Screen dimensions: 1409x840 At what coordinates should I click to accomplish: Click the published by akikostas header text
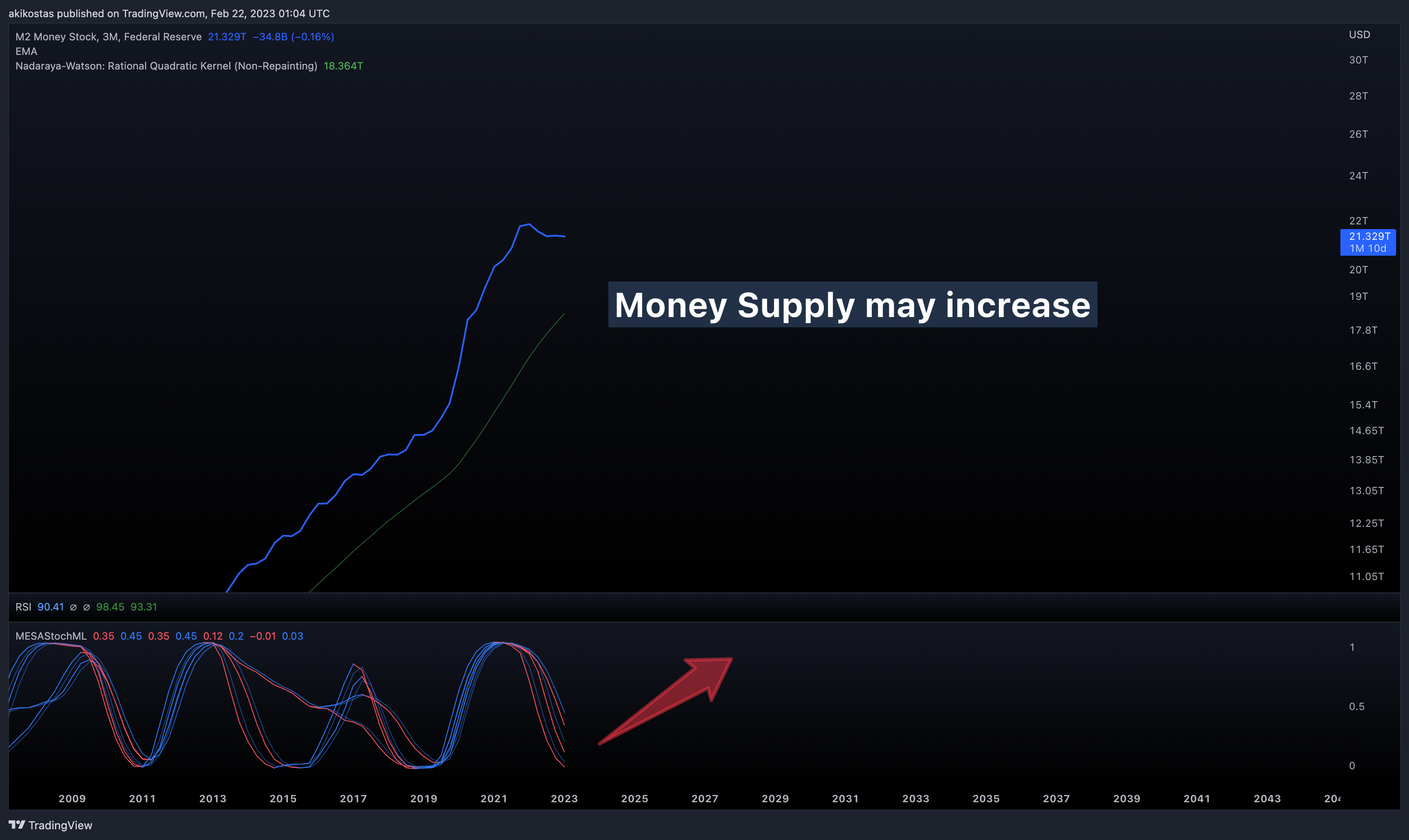coord(169,13)
